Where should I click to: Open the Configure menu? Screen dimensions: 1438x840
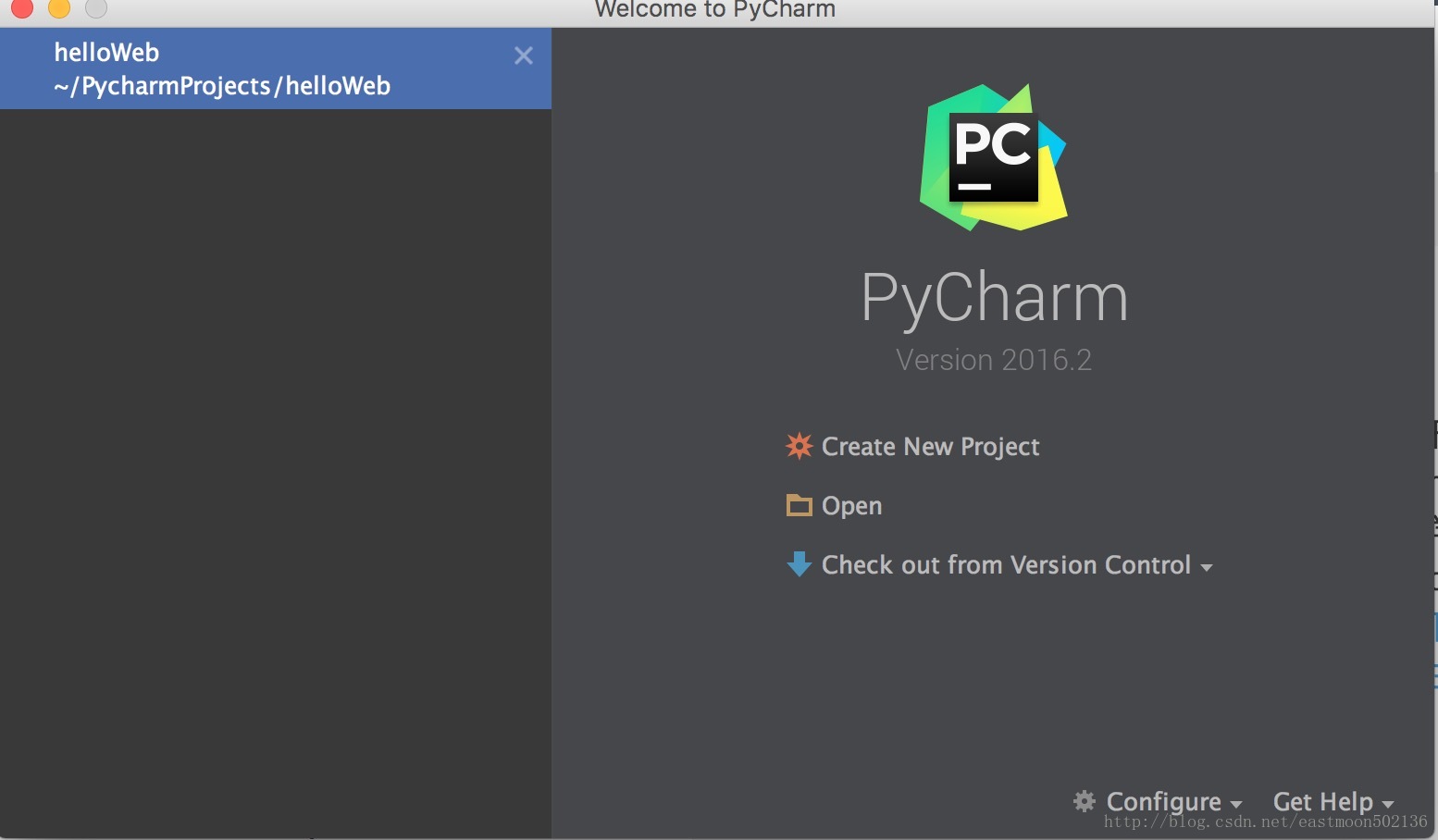[x=1163, y=801]
